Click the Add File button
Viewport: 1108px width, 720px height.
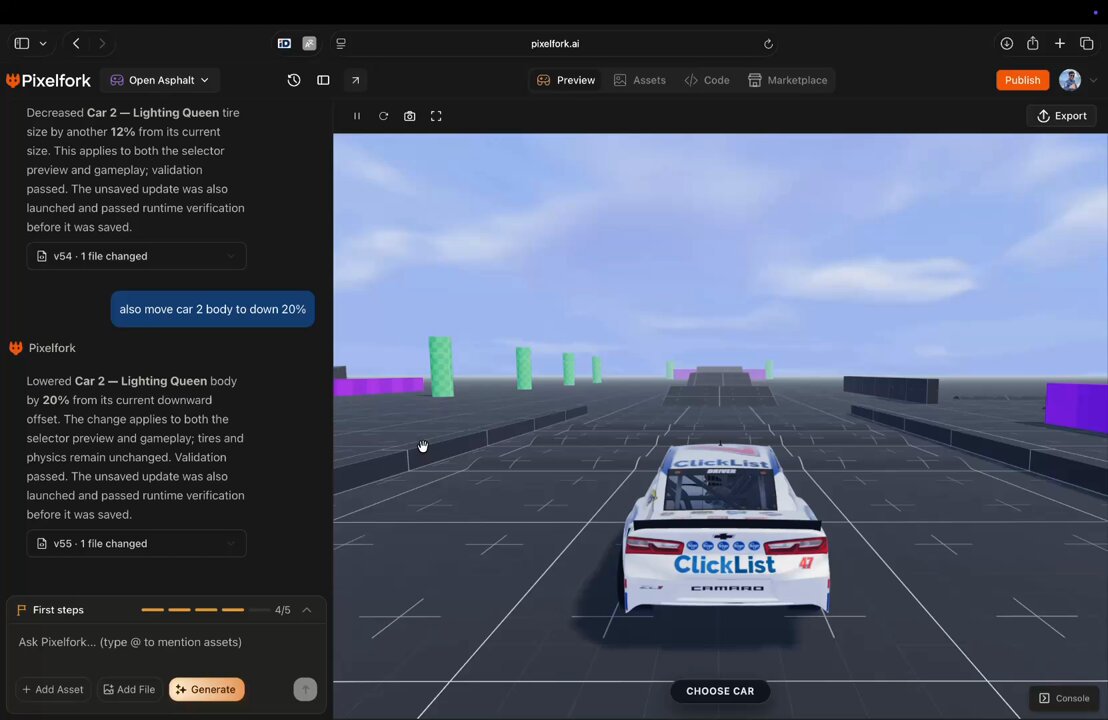pos(129,690)
